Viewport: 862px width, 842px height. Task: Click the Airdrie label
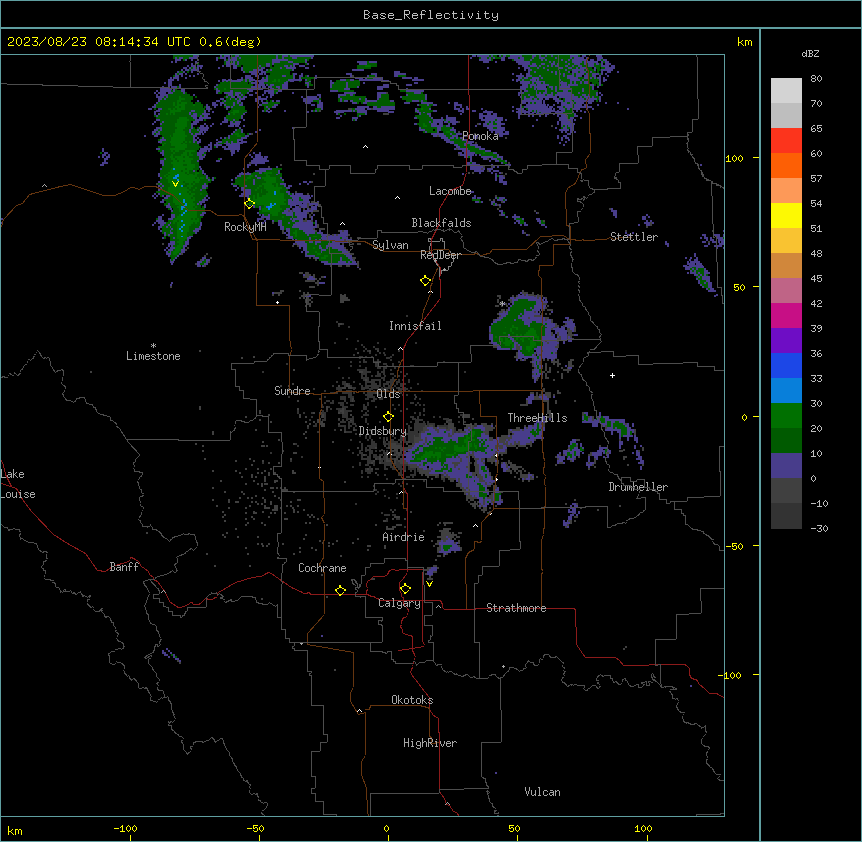403,537
